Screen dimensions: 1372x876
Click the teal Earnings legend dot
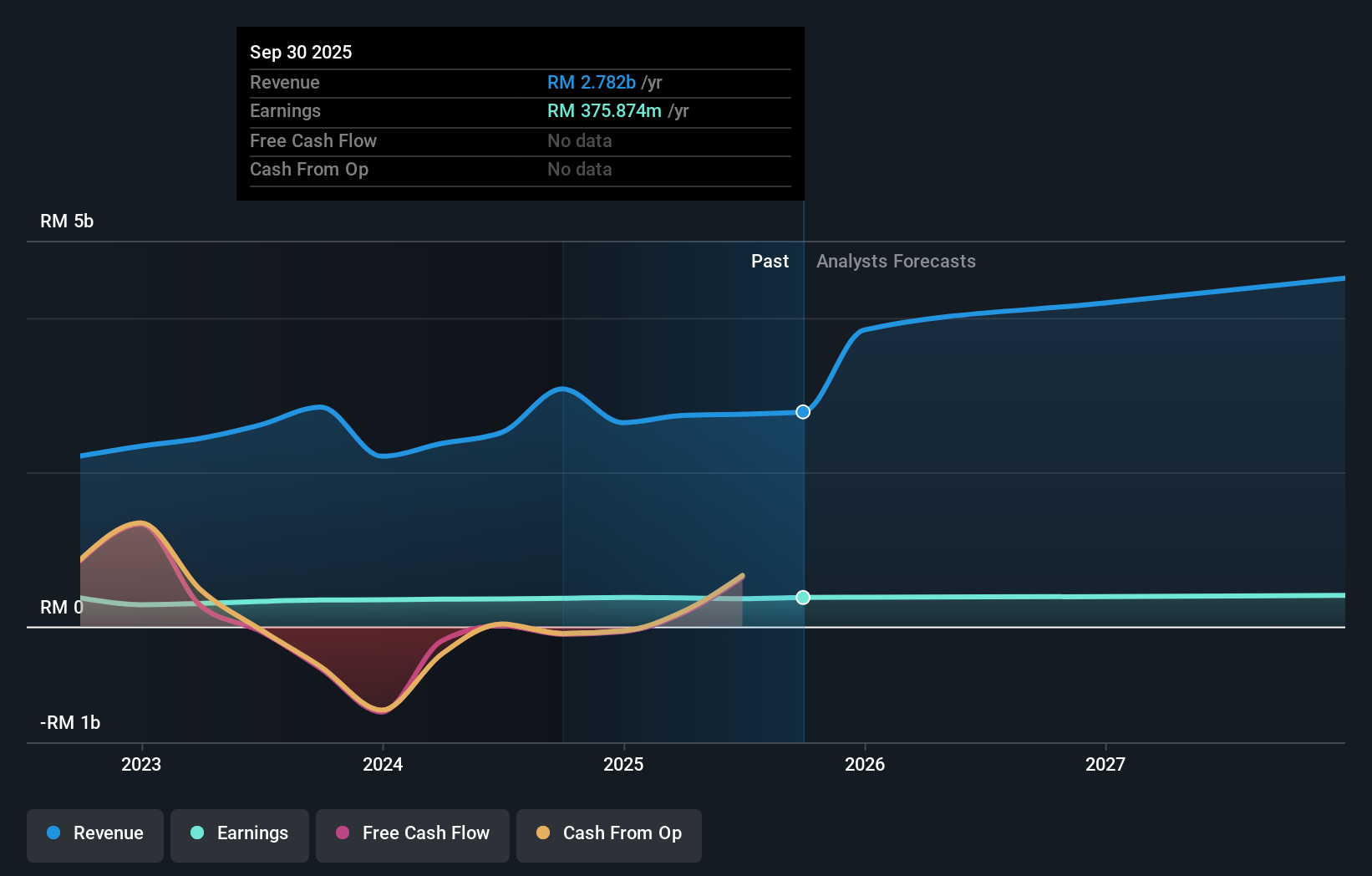pyautogui.click(x=196, y=833)
